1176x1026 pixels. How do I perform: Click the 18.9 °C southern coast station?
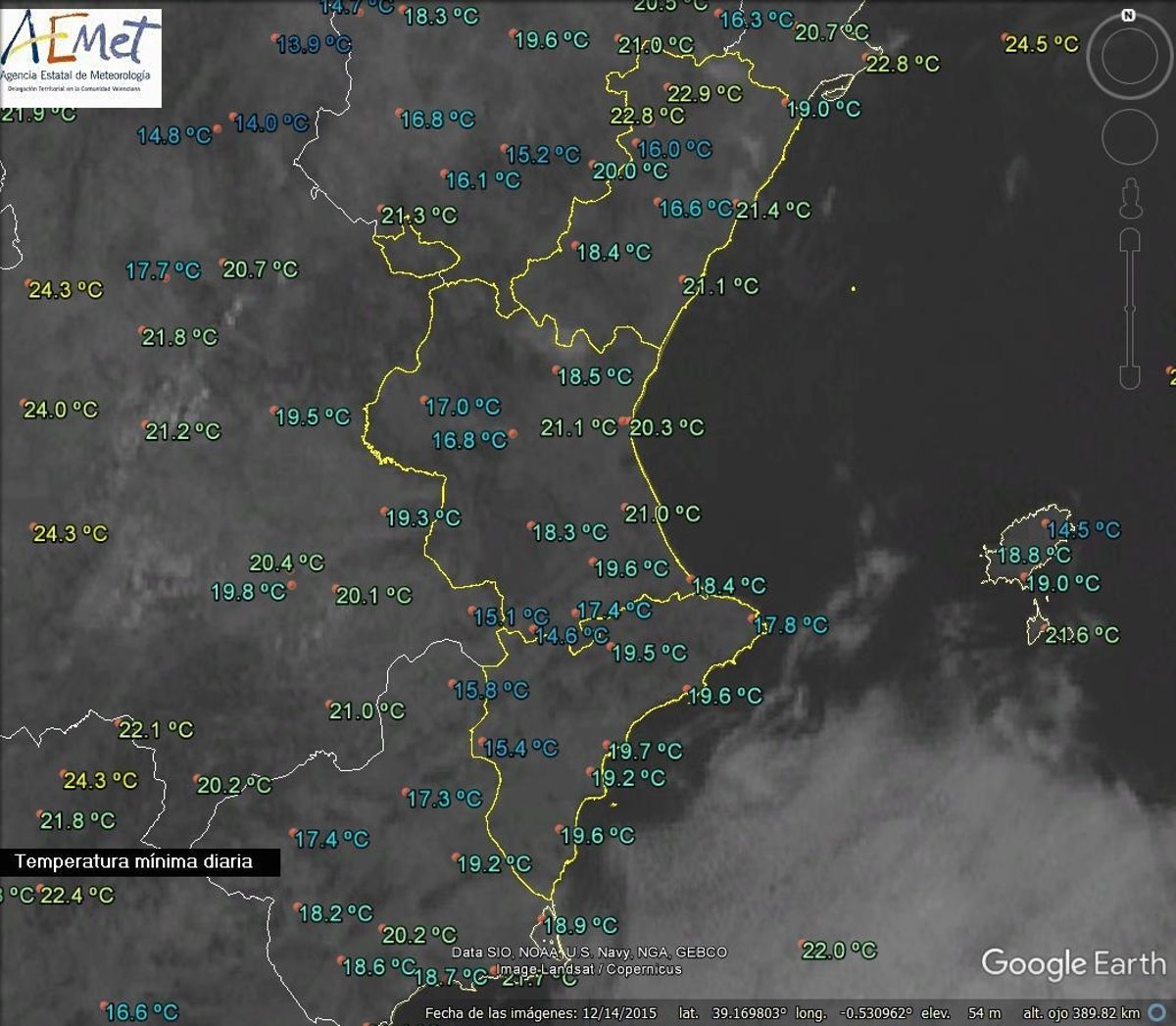(x=579, y=925)
